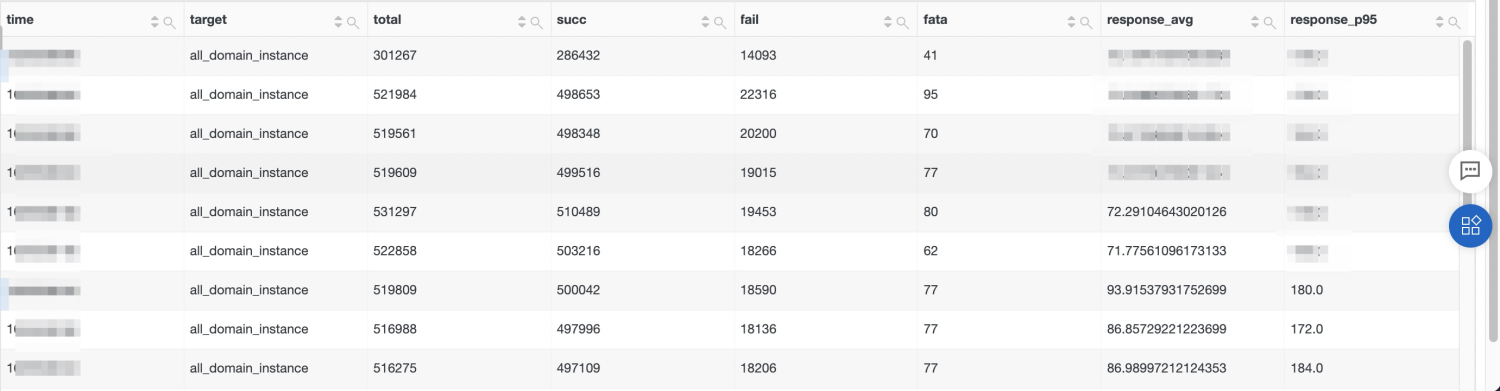
Task: Click the search icon in target column header
Action: tap(353, 22)
